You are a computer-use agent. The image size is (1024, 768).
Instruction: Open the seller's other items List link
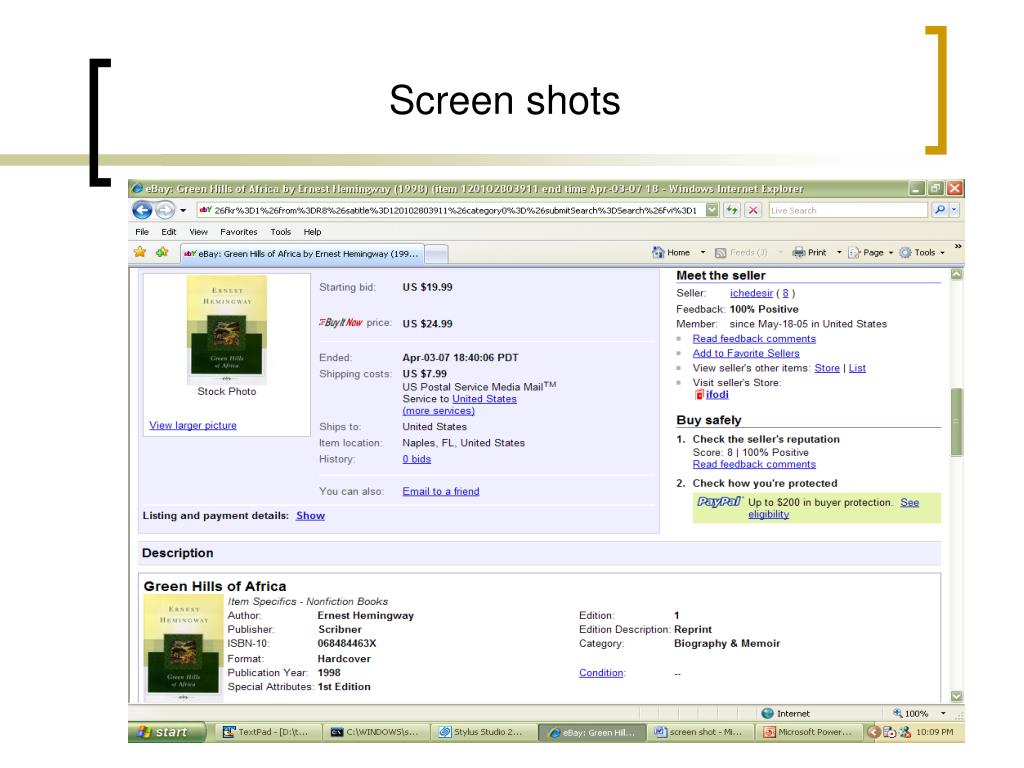(x=857, y=368)
